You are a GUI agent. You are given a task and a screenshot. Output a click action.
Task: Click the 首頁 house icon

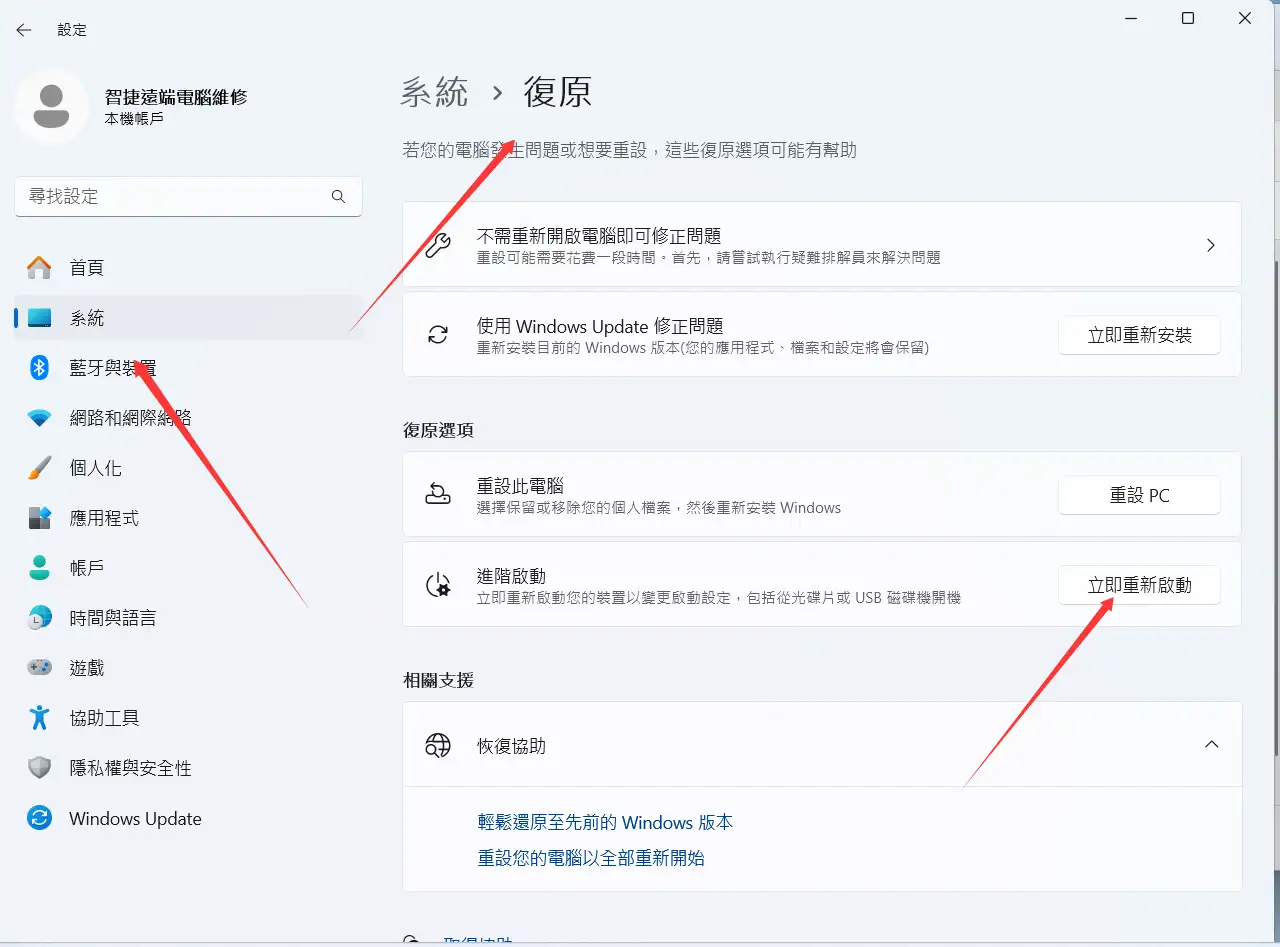pyautogui.click(x=39, y=267)
